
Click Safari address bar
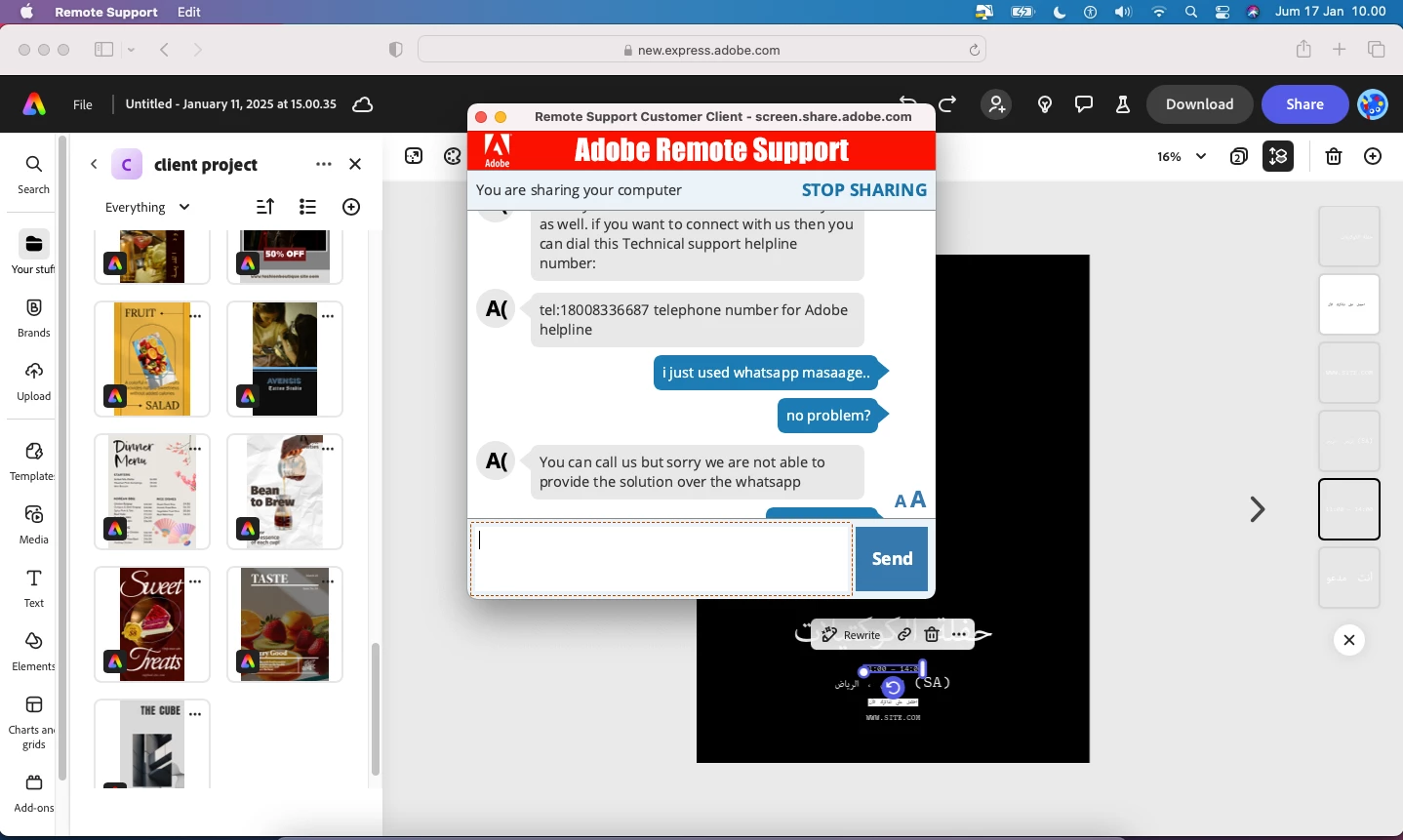click(x=701, y=50)
